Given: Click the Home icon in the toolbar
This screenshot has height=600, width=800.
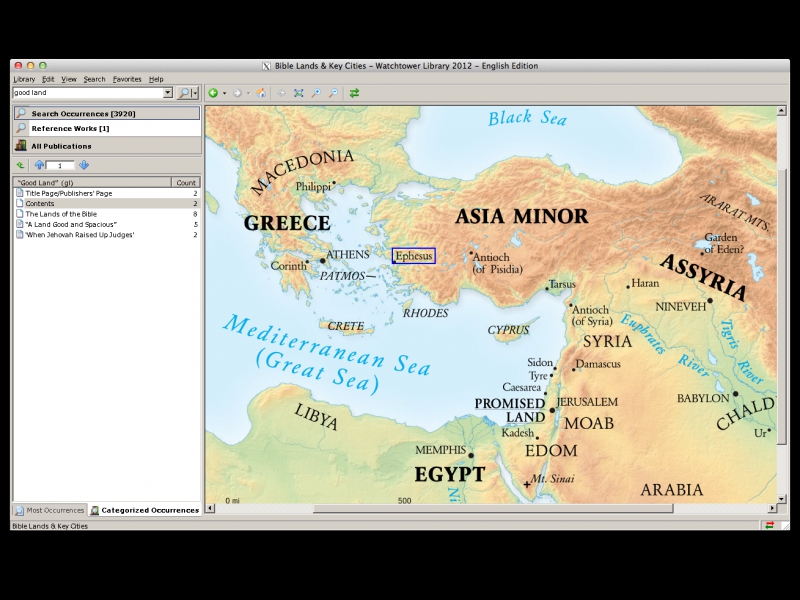Looking at the screenshot, I should (x=261, y=93).
